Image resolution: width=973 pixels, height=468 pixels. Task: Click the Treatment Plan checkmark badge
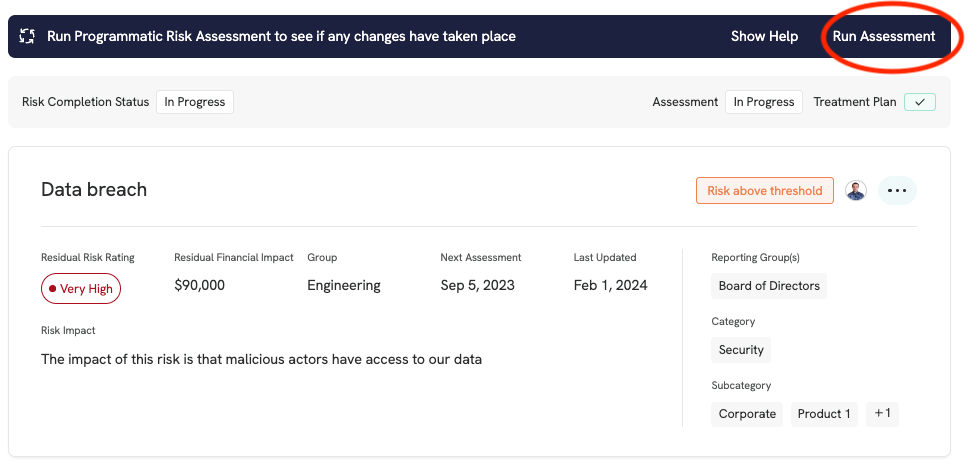[920, 102]
